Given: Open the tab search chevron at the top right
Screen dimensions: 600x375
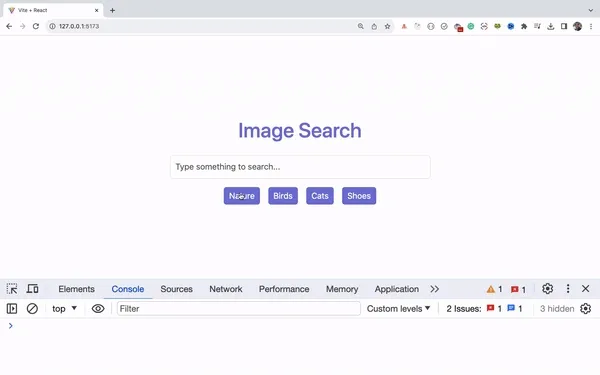Looking at the screenshot, I should click(x=591, y=10).
